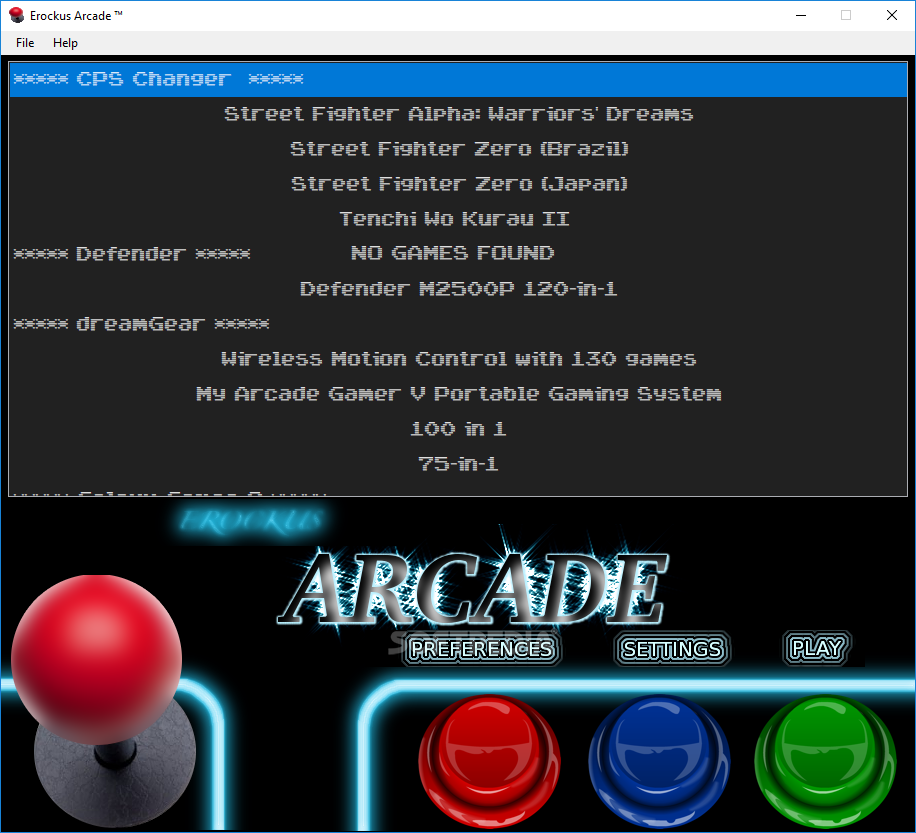Select Wireless Motion Control with 130 games
Image resolution: width=916 pixels, height=833 pixels.
point(458,359)
